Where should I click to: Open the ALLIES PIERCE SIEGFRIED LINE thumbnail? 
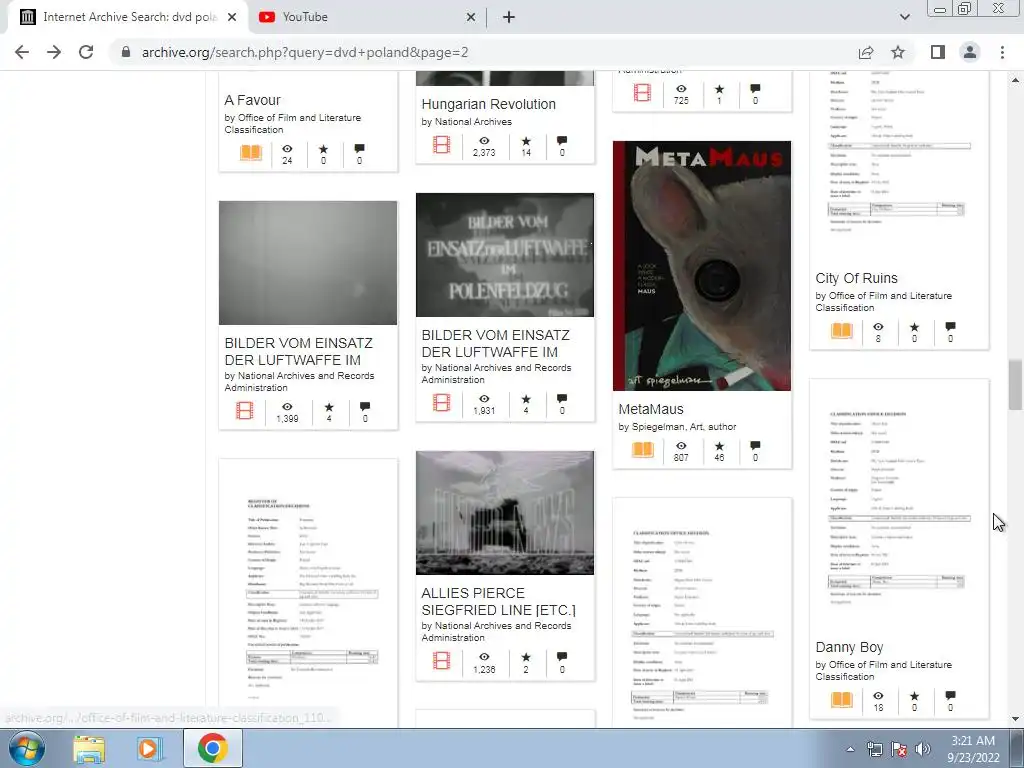tap(505, 513)
